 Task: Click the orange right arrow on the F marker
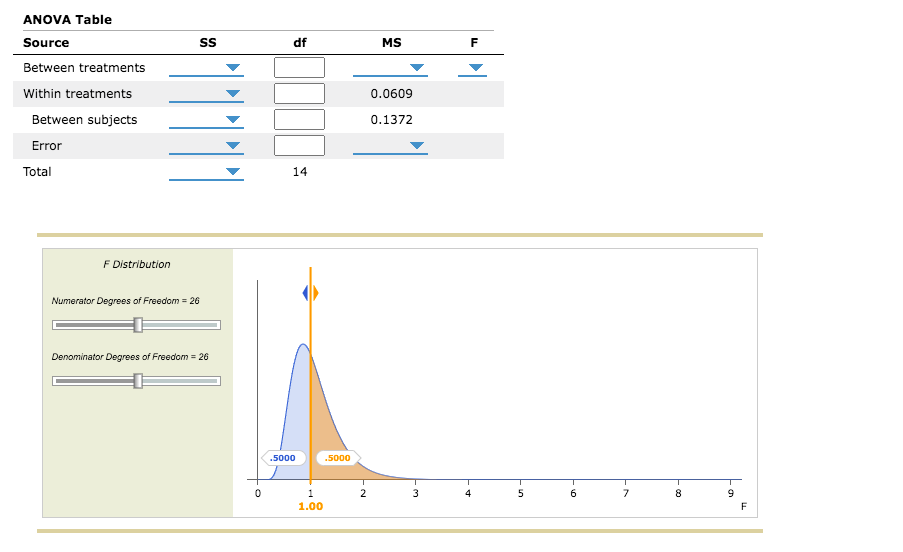pyautogui.click(x=316, y=293)
